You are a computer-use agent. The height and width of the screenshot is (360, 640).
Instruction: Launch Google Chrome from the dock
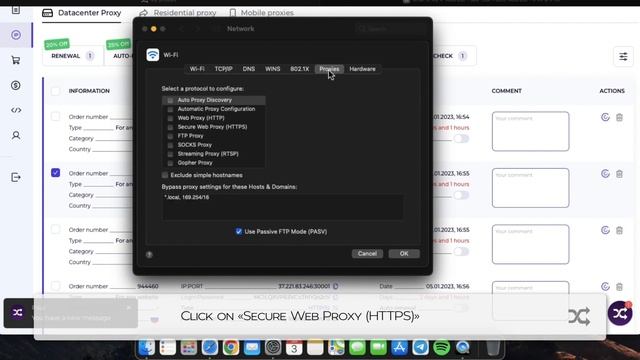click(231, 347)
